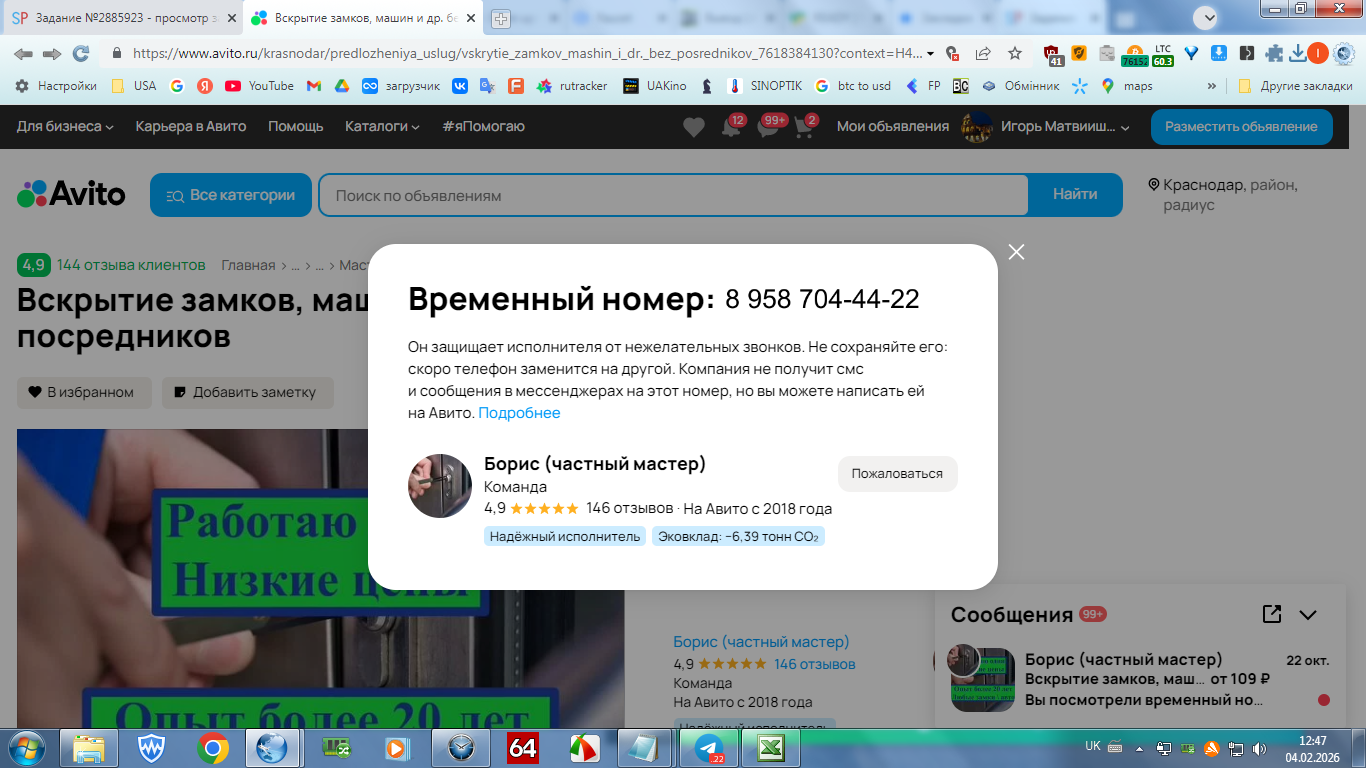Click browser Forward arrow
Viewport: 1366px width, 768px height.
point(52,53)
